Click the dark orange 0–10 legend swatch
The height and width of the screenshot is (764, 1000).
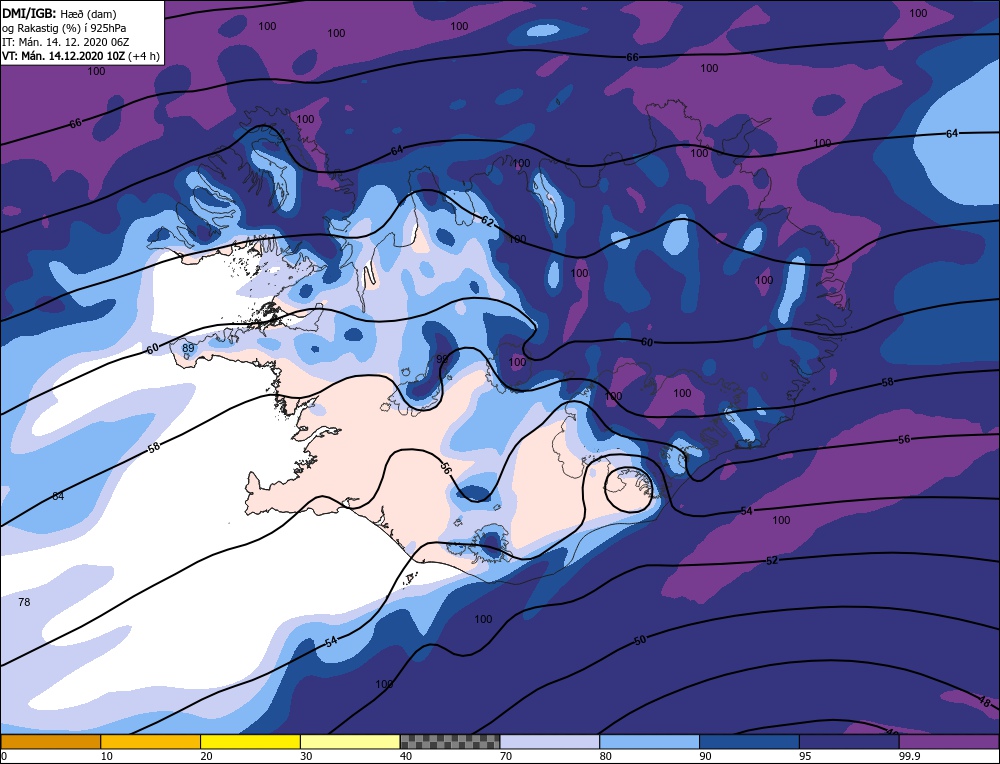(50, 742)
